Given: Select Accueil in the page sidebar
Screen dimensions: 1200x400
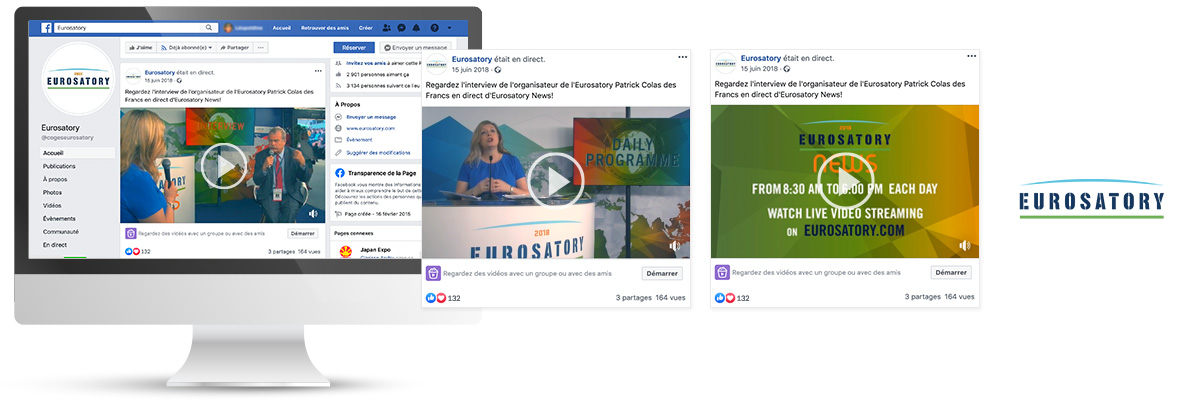Looking at the screenshot, I should pos(77,153).
